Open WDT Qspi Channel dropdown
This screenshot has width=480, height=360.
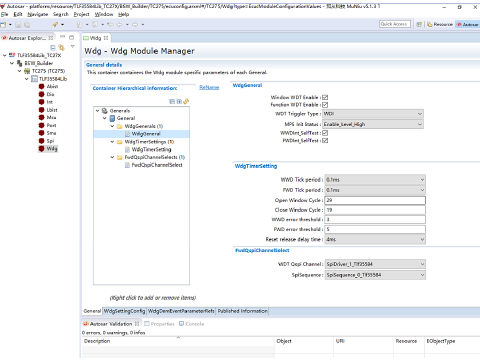coord(375,264)
